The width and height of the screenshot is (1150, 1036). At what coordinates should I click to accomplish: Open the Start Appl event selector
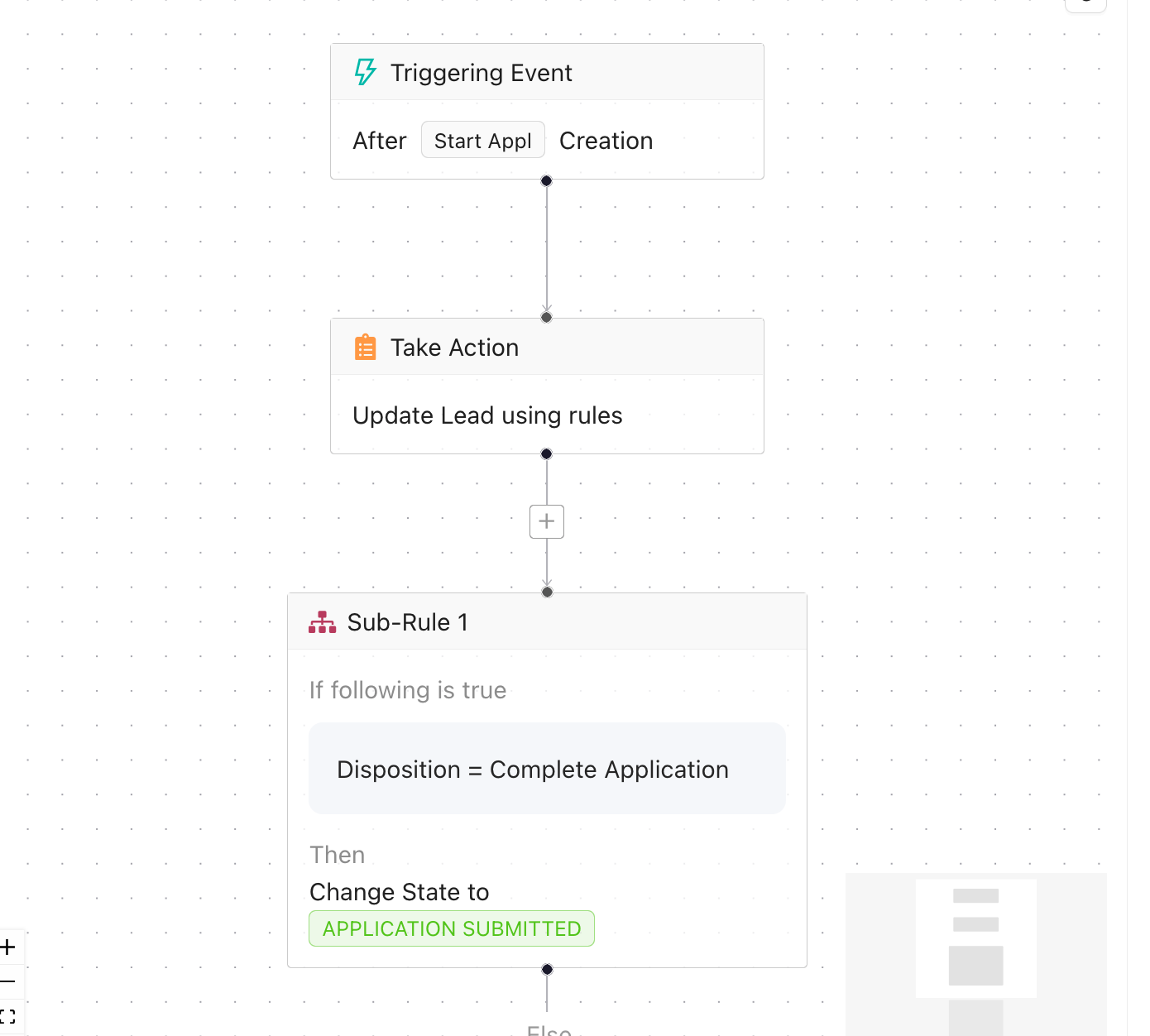click(x=482, y=140)
